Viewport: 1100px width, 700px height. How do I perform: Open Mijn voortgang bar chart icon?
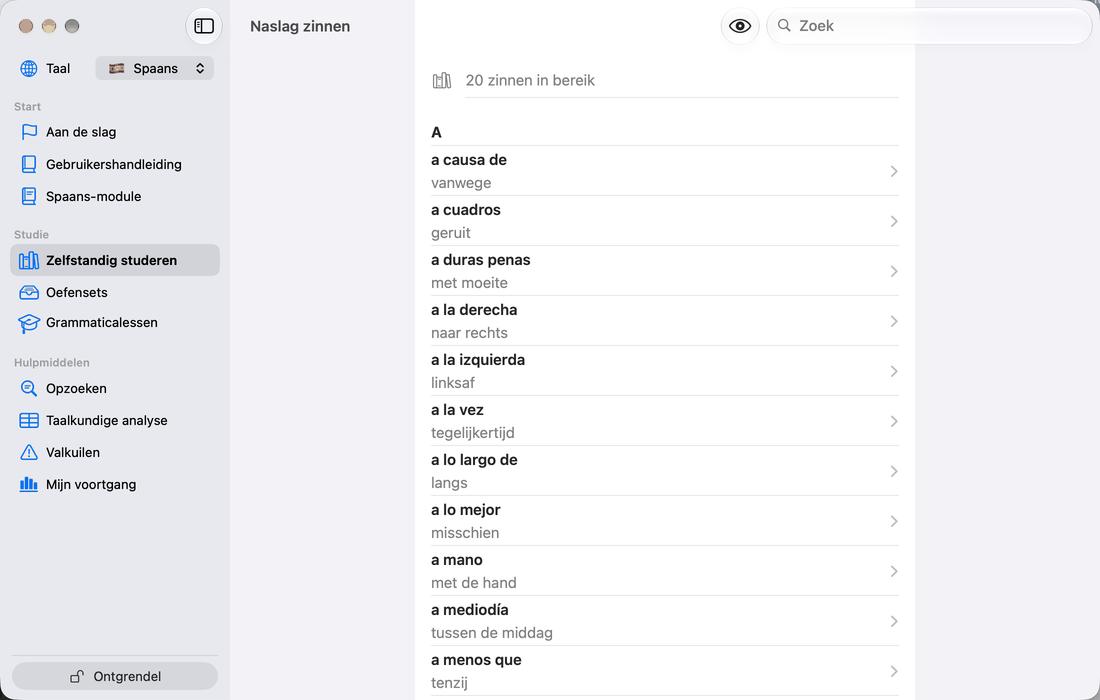click(x=29, y=484)
